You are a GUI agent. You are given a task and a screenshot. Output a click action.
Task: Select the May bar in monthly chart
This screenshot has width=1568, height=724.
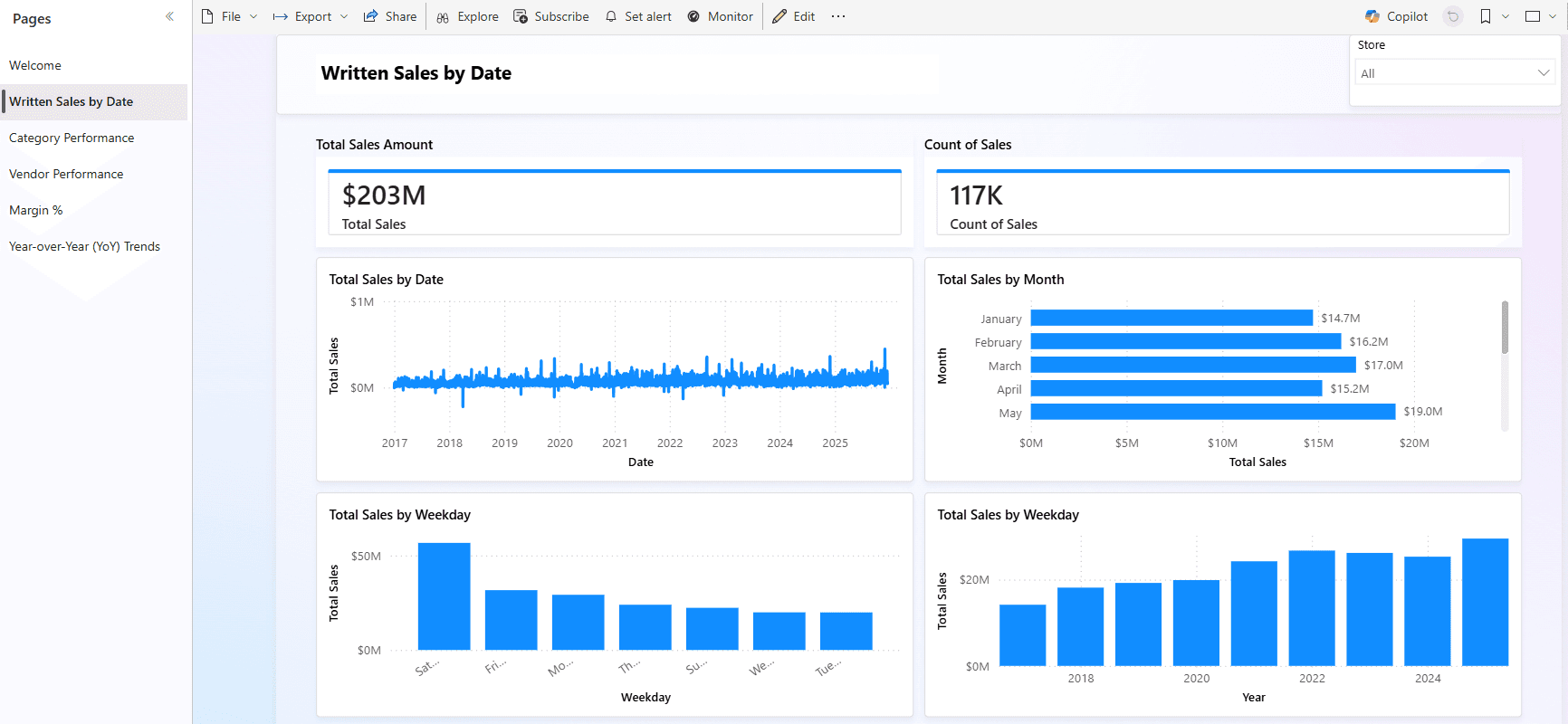point(1212,412)
